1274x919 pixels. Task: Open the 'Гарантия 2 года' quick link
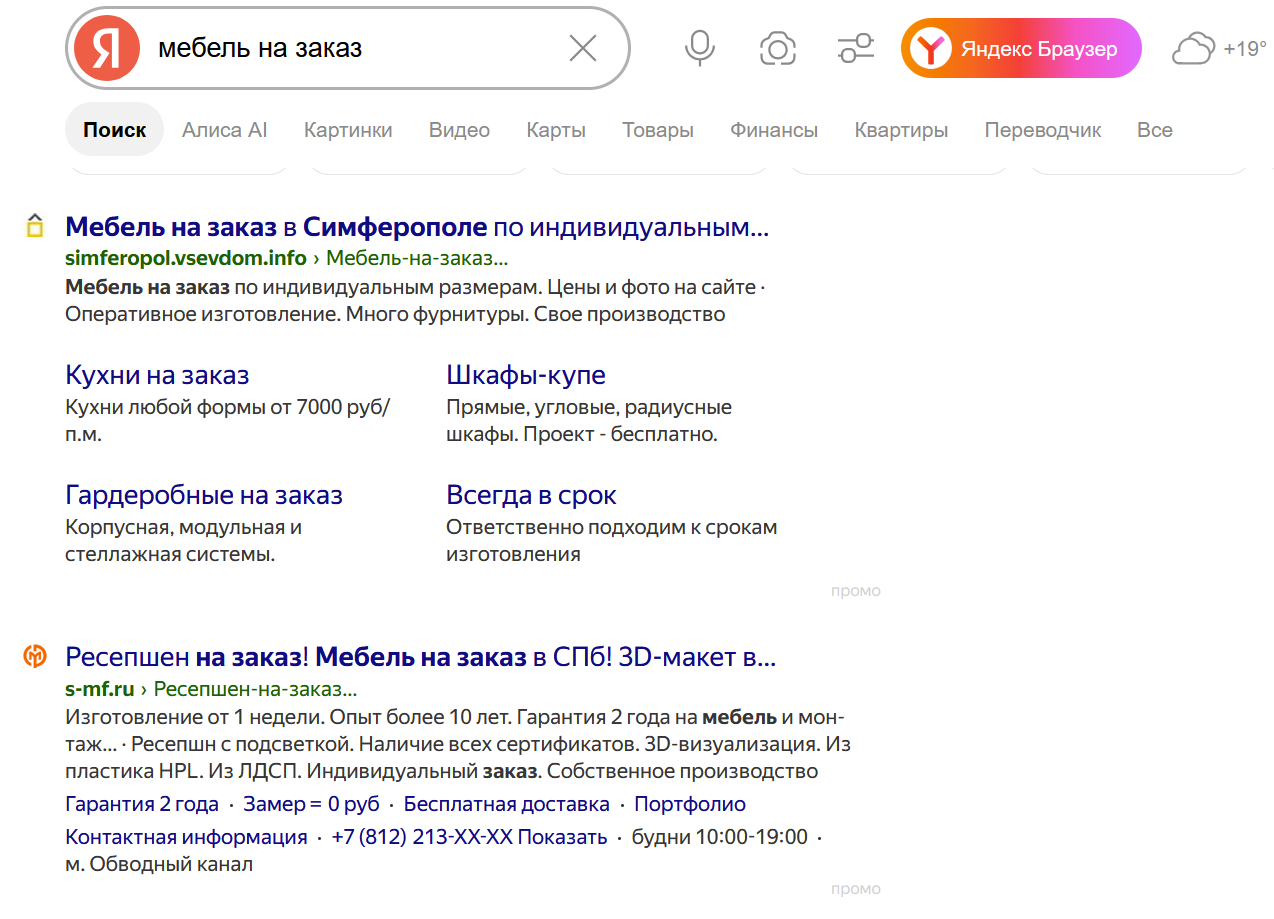coord(142,804)
